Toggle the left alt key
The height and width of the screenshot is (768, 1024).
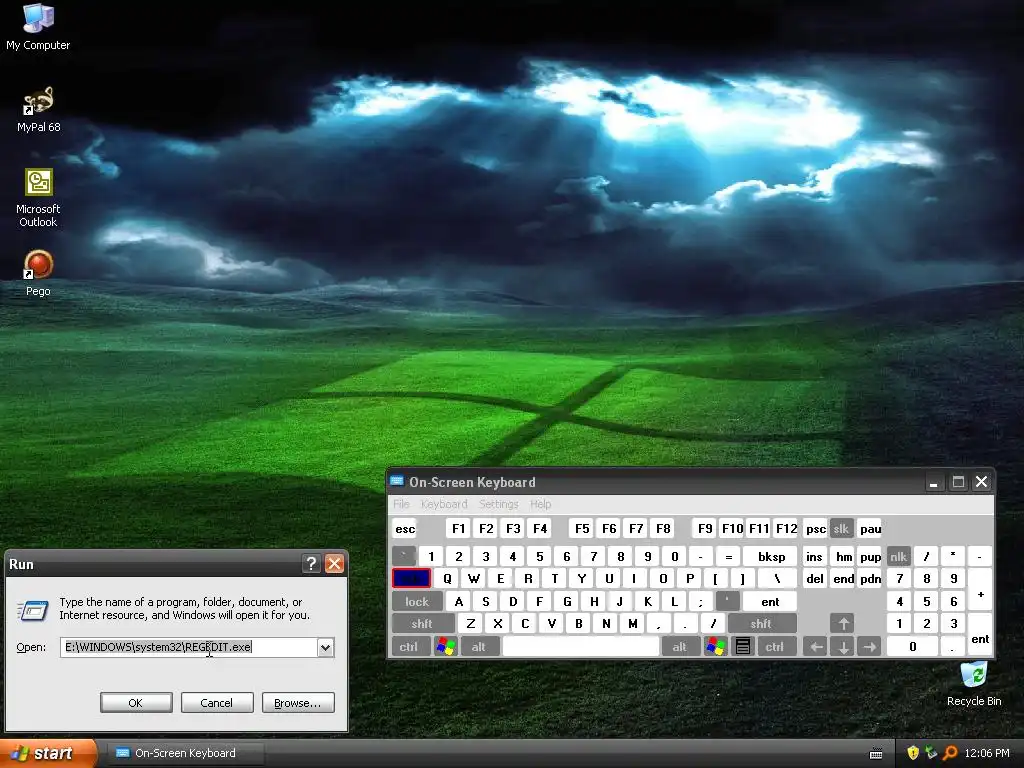click(x=479, y=647)
